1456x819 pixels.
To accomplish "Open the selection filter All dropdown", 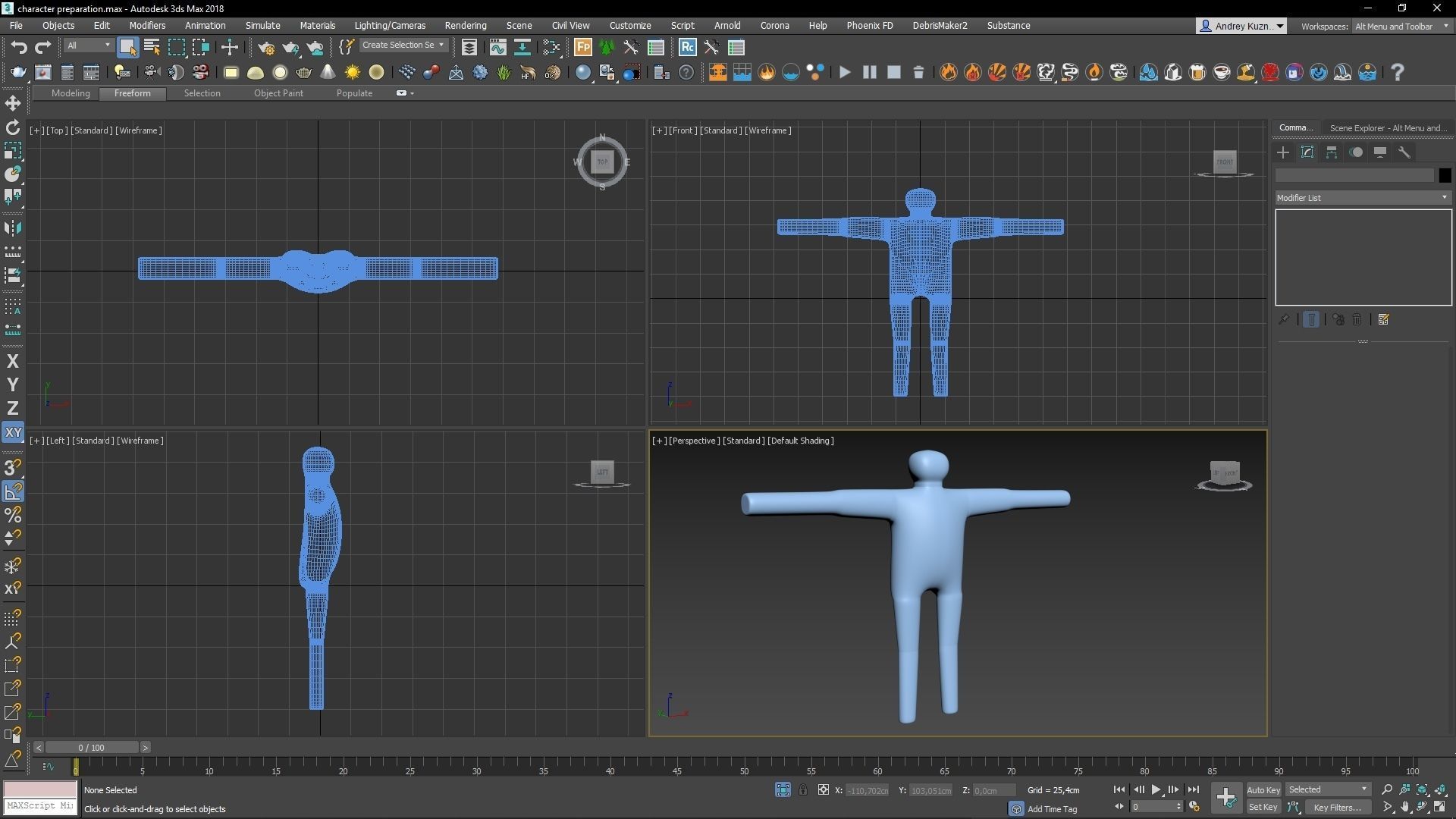I will pos(87,45).
